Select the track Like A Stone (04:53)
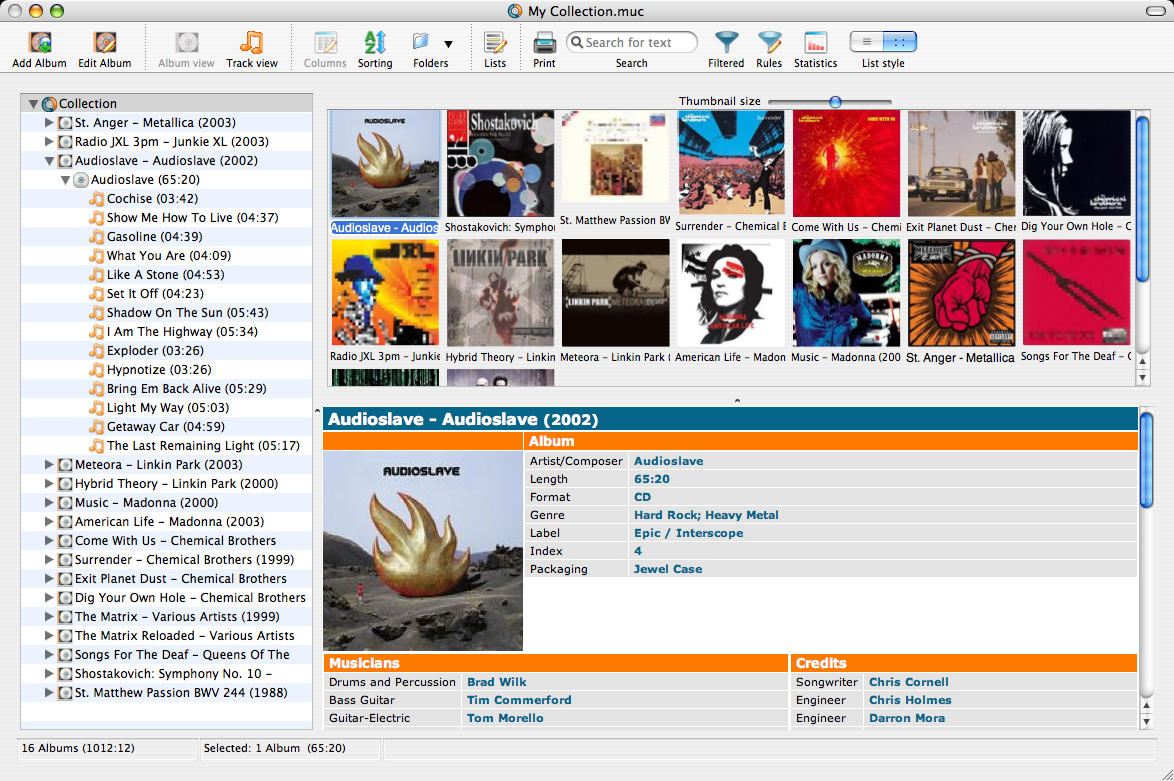1174x781 pixels. tap(165, 275)
